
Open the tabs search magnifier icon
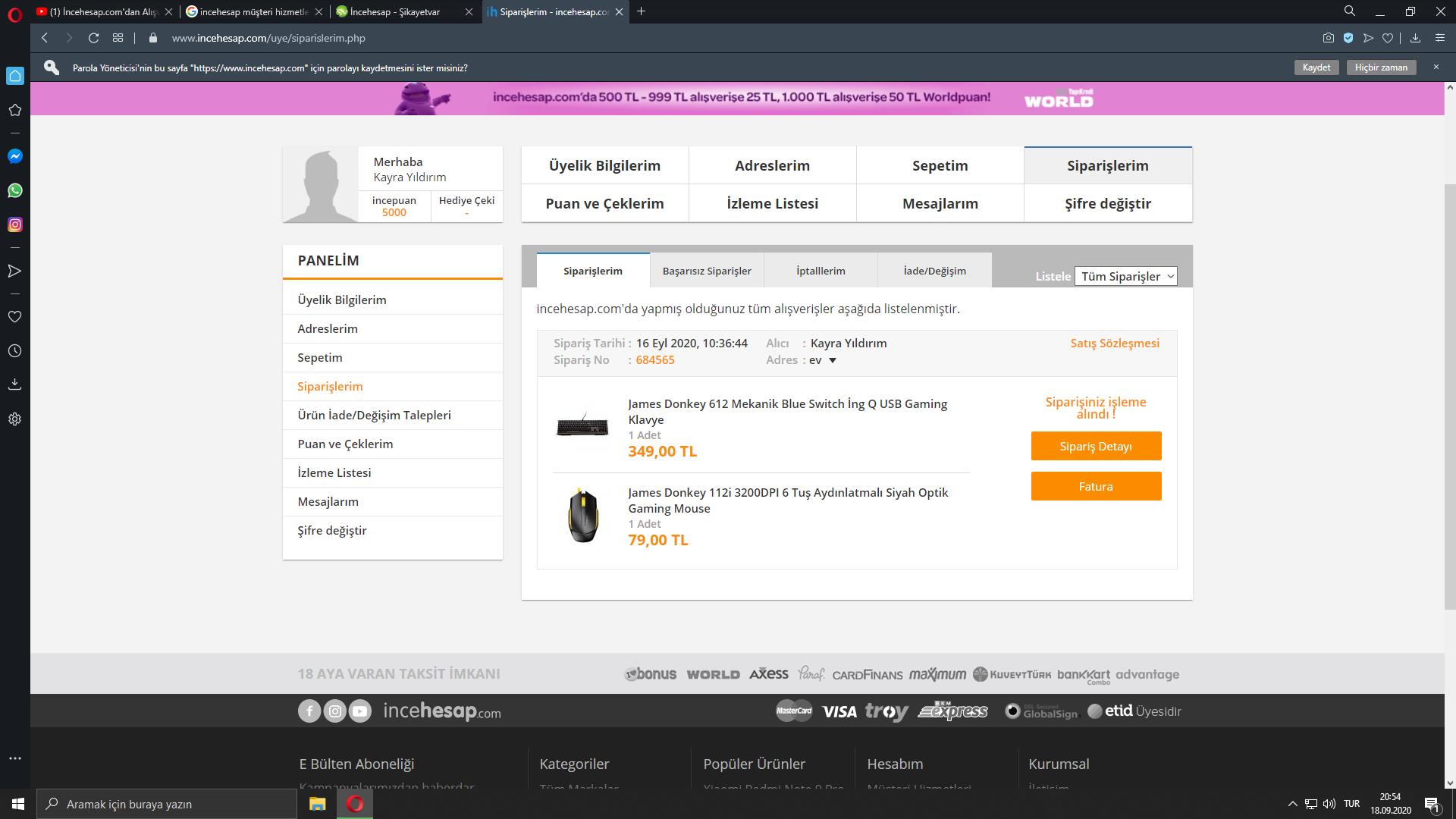[x=1349, y=11]
